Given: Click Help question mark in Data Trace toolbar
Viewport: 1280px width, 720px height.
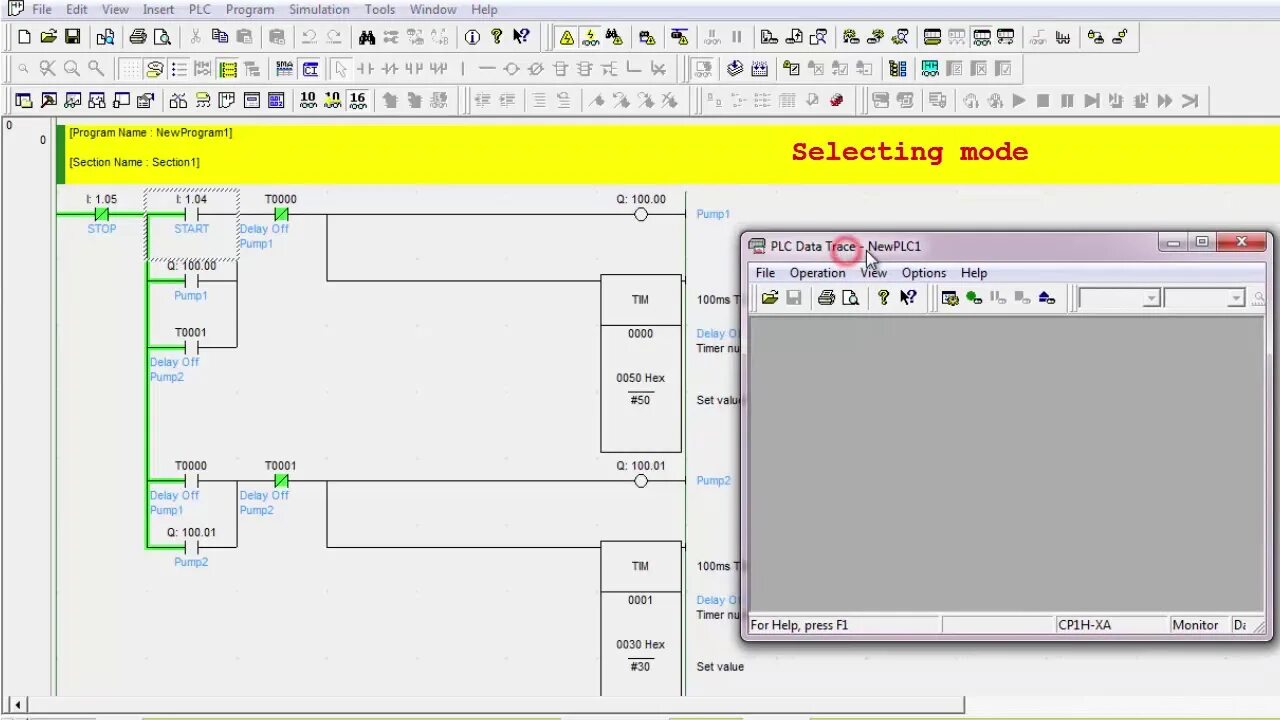Looking at the screenshot, I should tap(883, 298).
